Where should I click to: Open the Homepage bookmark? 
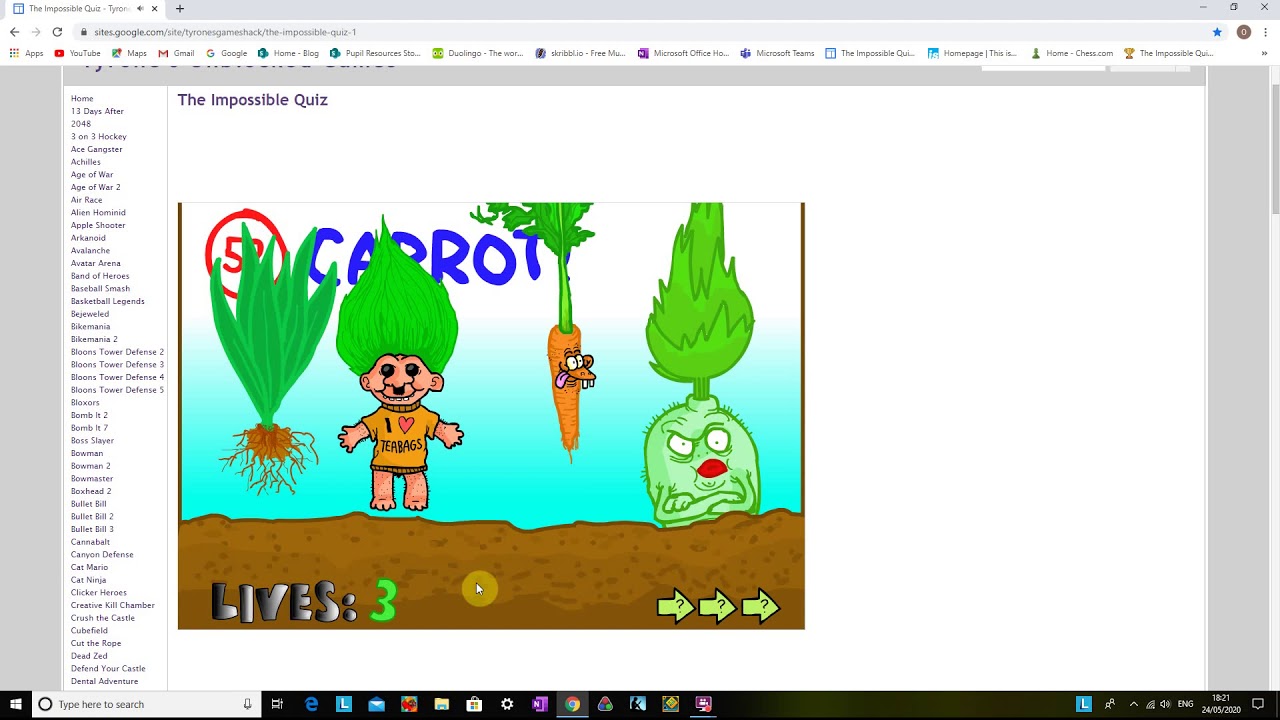tap(972, 53)
